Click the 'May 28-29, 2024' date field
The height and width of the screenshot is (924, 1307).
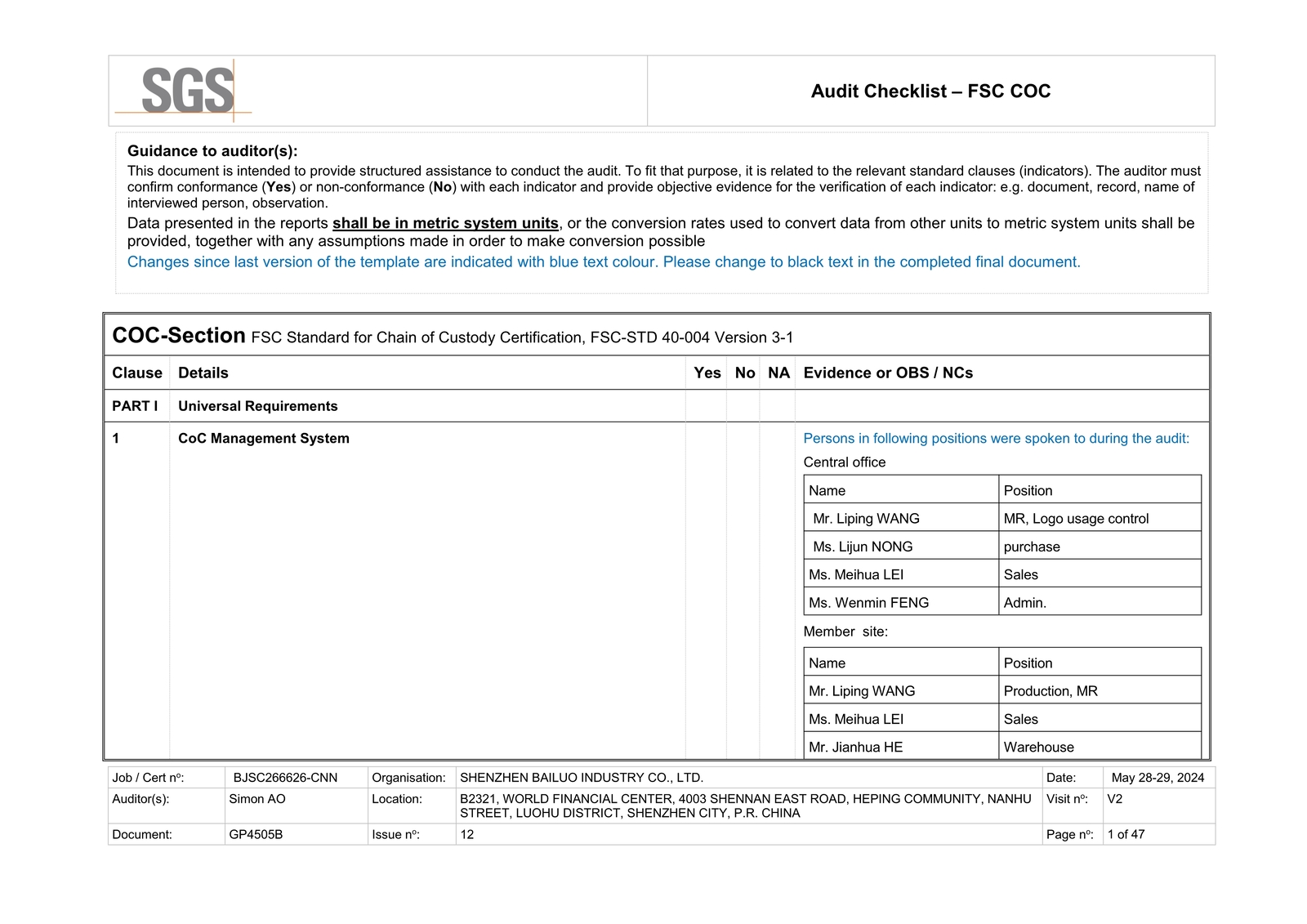(1158, 778)
